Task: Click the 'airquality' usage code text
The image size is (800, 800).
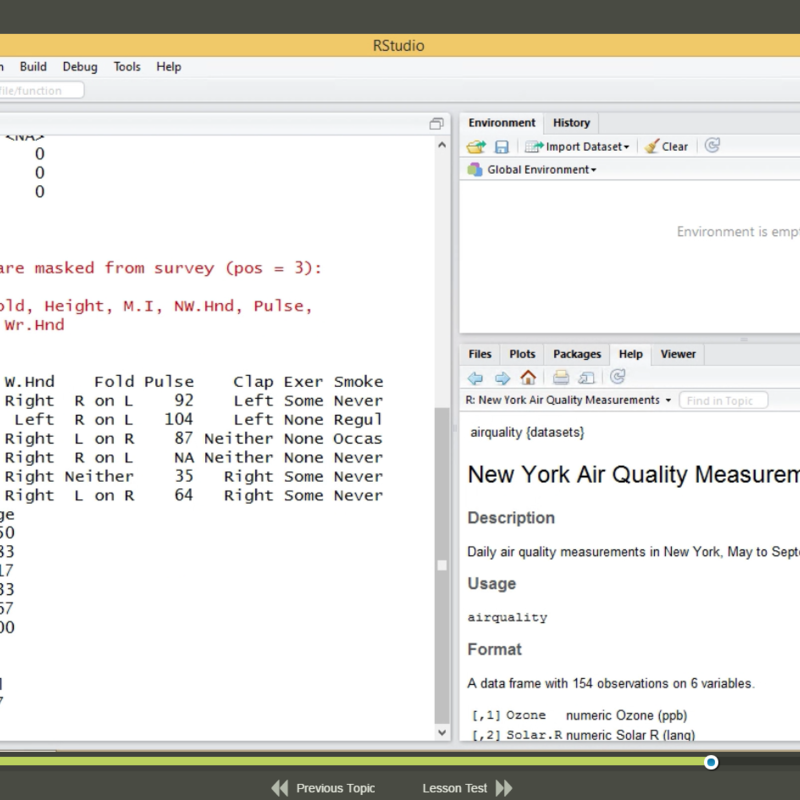Action: point(507,617)
